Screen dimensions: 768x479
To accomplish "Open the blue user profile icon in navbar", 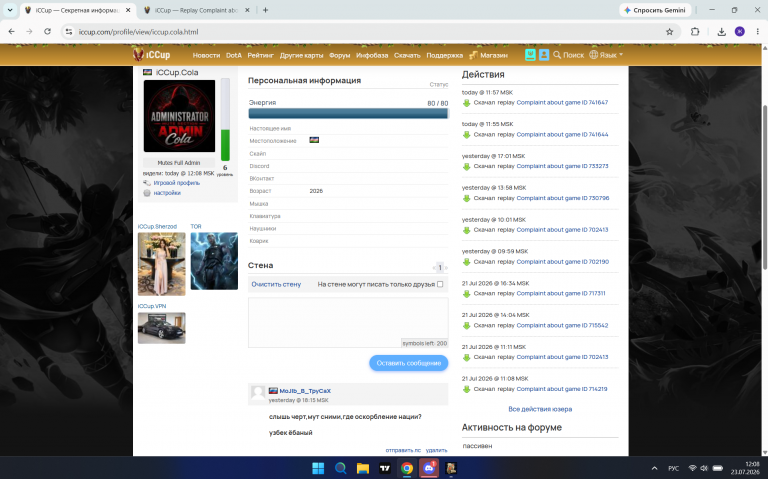I will pyautogui.click(x=544, y=55).
